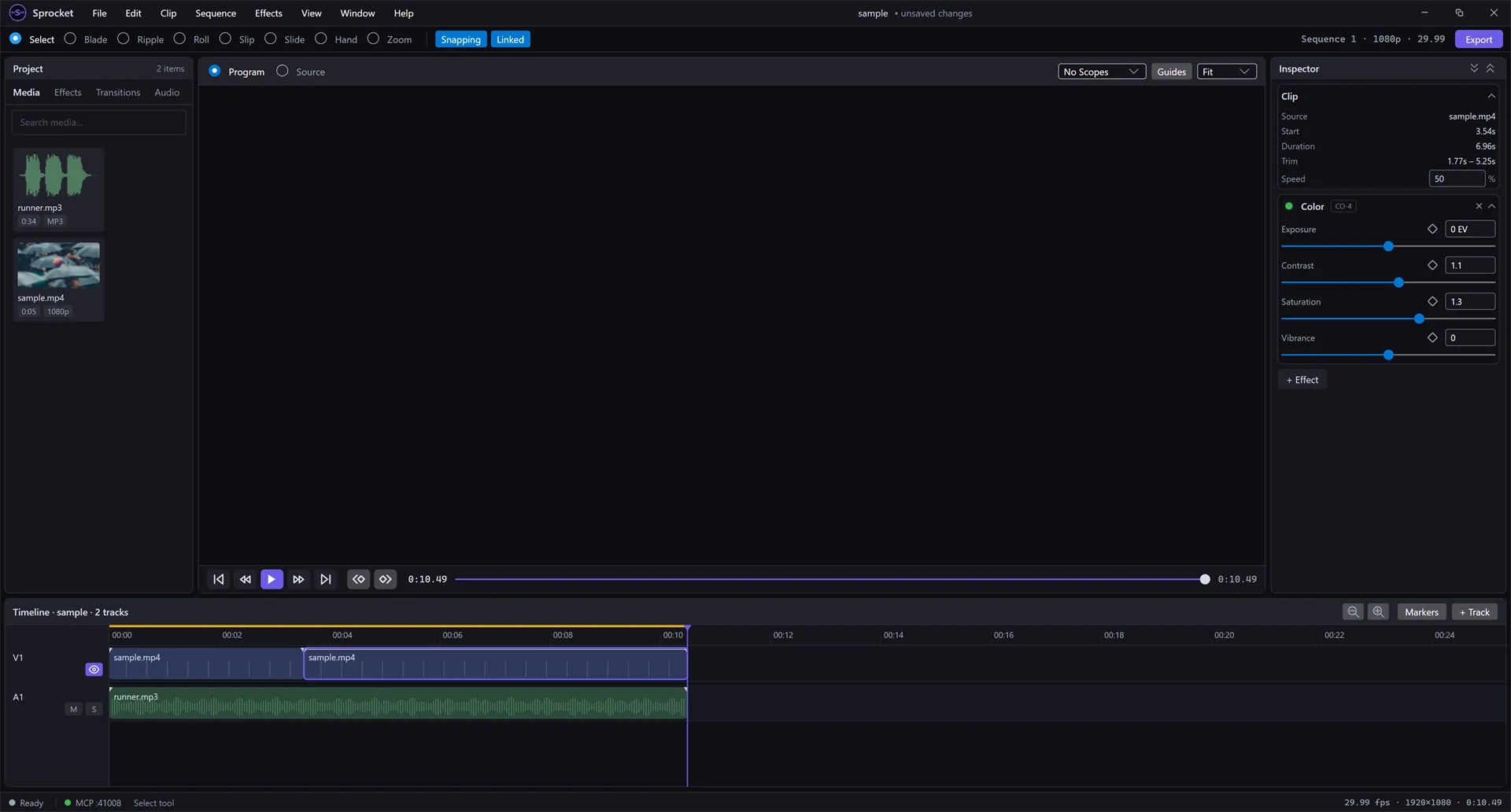This screenshot has height=812, width=1511.
Task: Select the Blade tool radio button
Action: pos(70,39)
